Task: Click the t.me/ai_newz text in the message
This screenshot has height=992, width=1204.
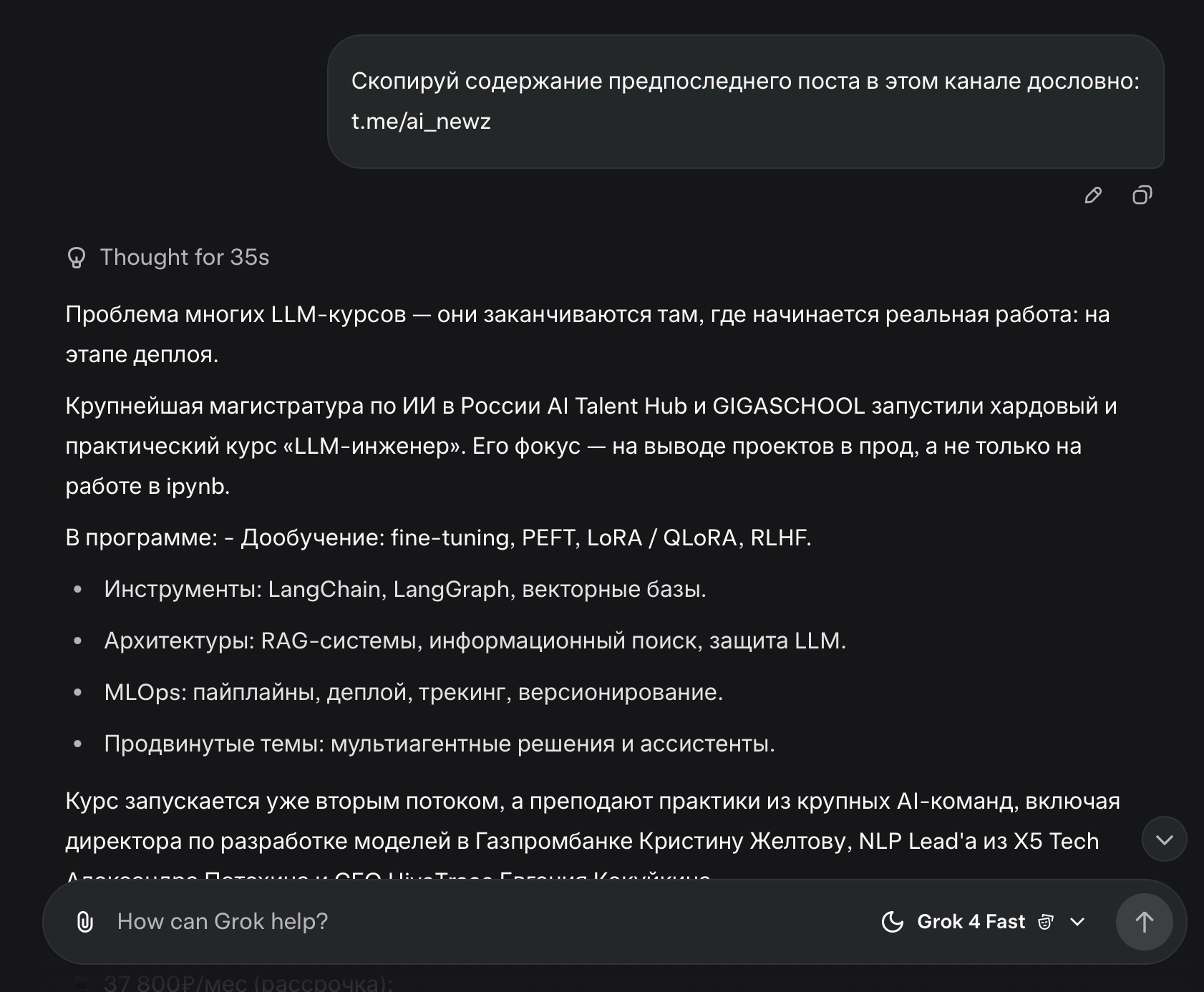Action: click(421, 122)
